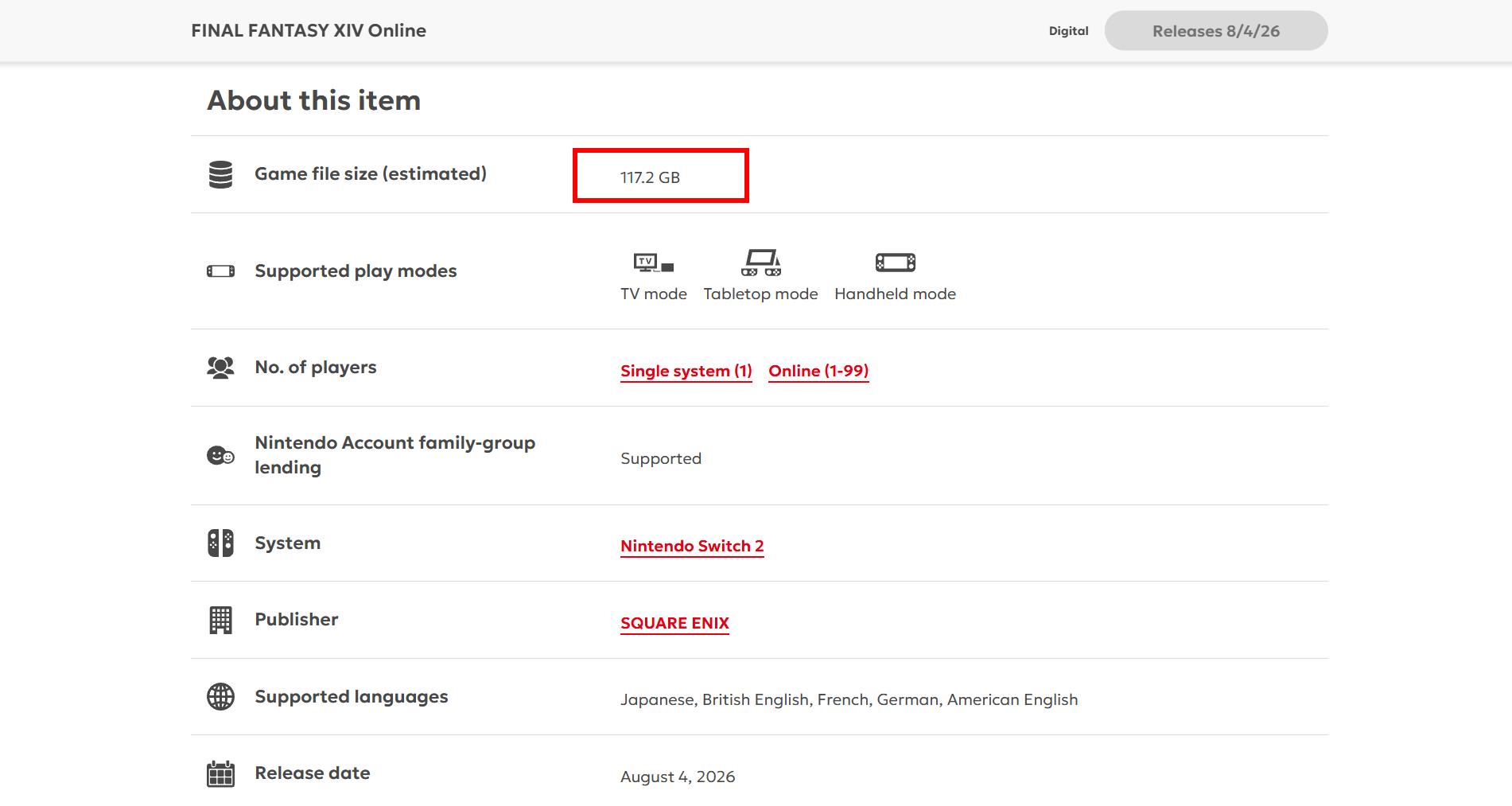Image resolution: width=1512 pixels, height=806 pixels.
Task: Click the Supported languages label
Action: (352, 696)
